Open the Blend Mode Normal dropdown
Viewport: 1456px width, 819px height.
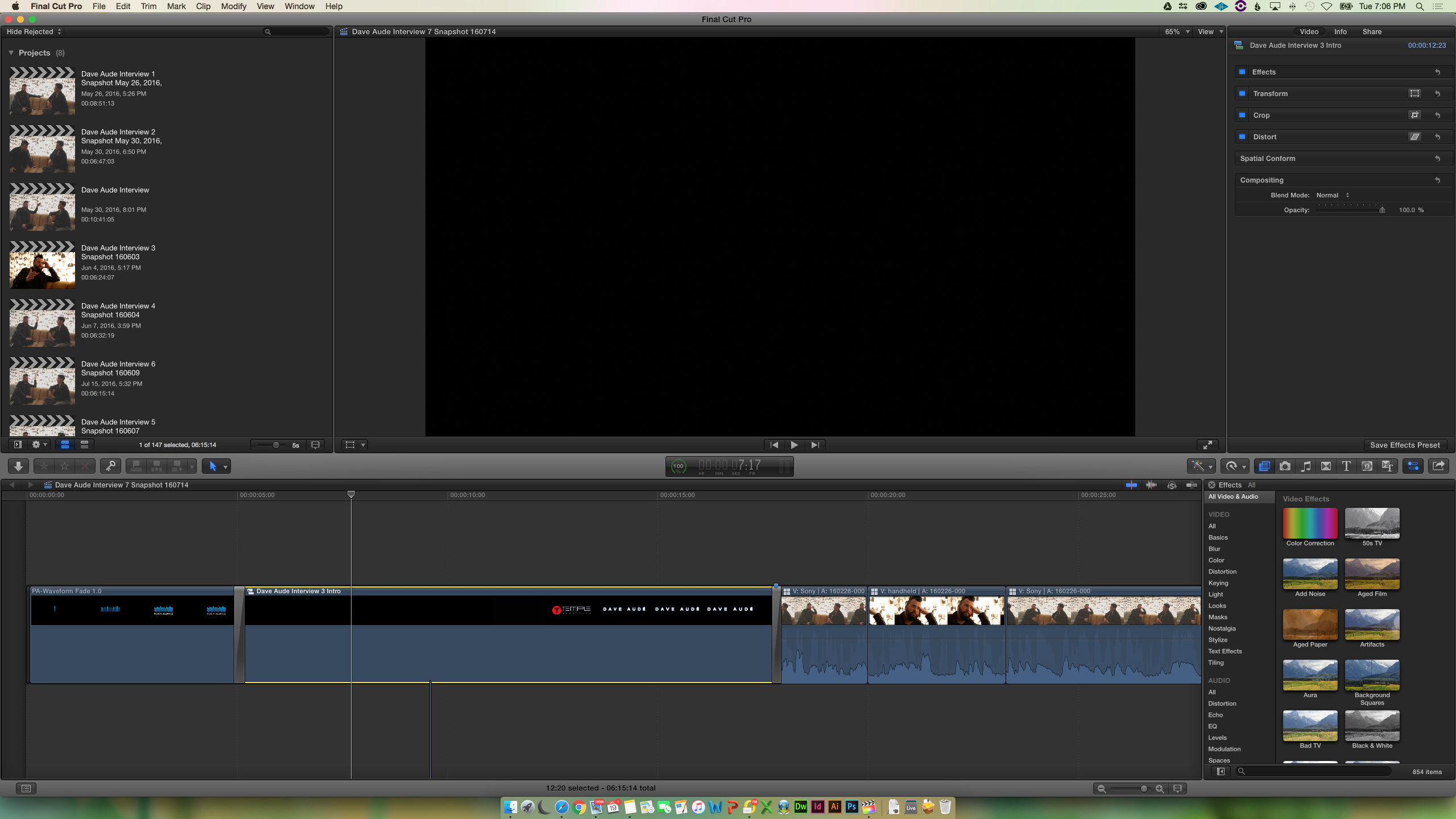(1332, 195)
